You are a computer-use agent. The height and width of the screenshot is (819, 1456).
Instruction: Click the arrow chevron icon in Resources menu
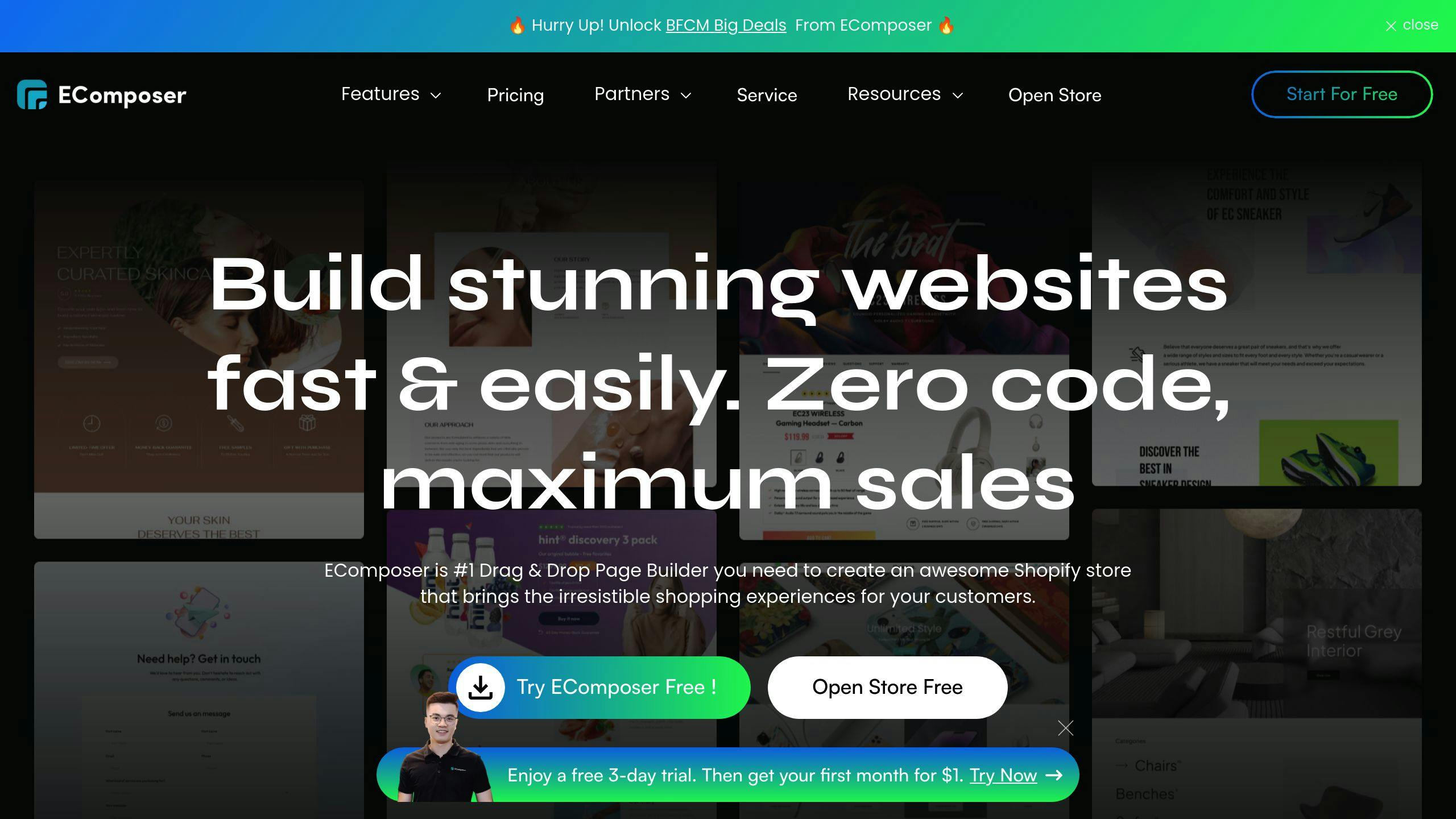coord(958,95)
